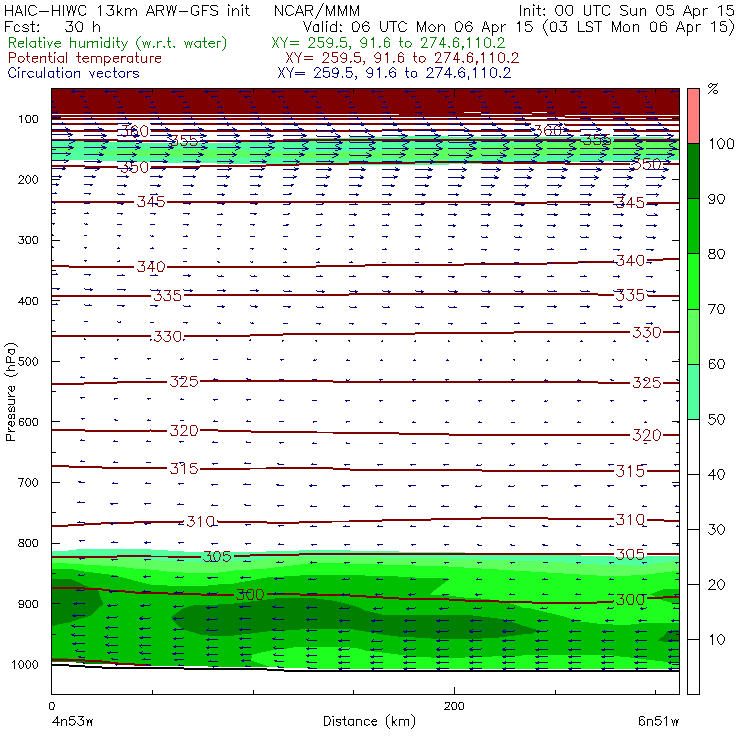Click the colorbar '40' value label

716,474
